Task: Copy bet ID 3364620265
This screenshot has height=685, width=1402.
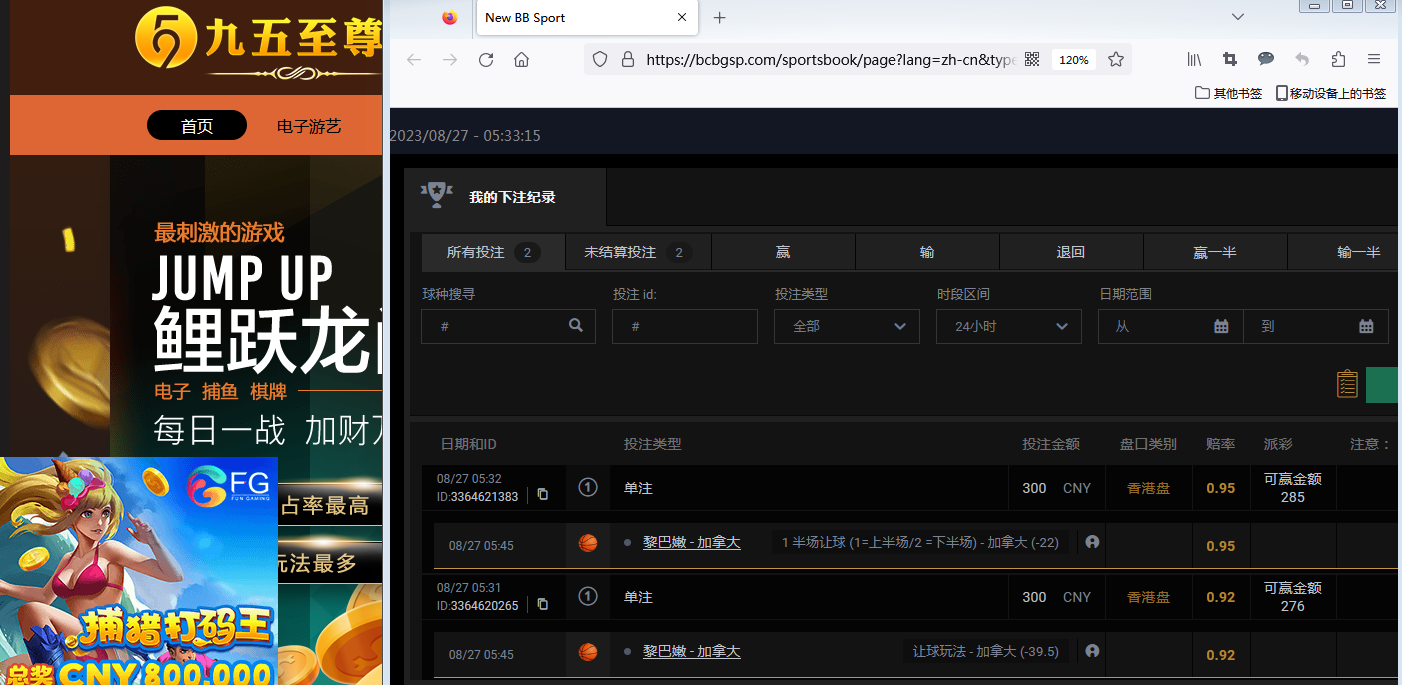Action: click(543, 604)
